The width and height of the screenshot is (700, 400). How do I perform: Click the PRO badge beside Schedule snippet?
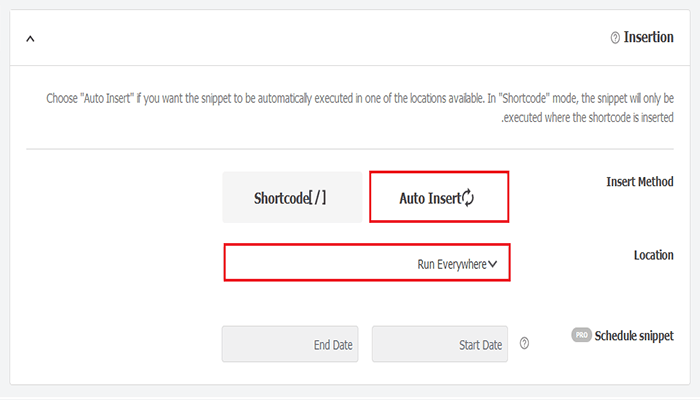pos(581,335)
